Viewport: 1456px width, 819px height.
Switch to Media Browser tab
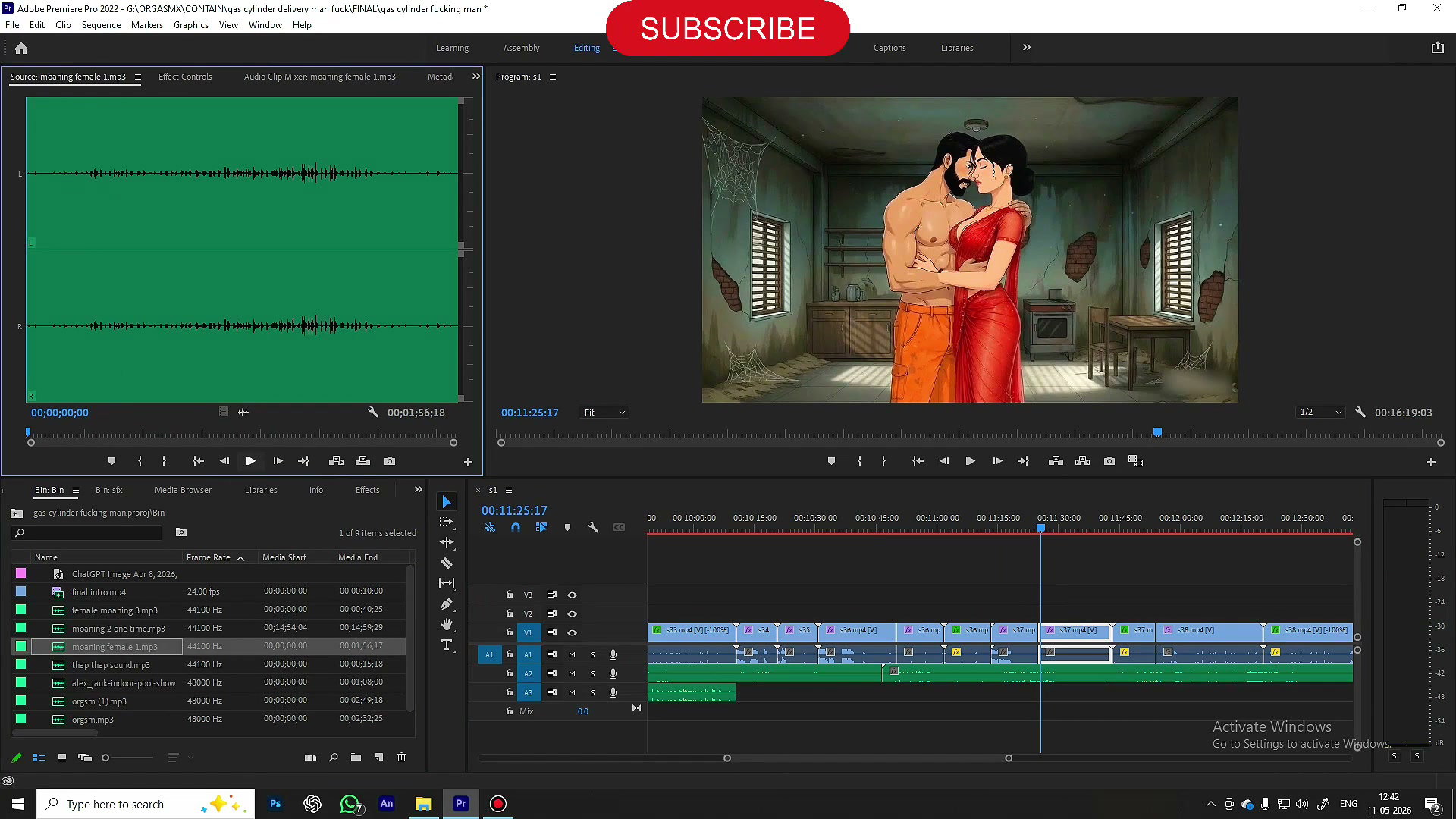point(184,490)
